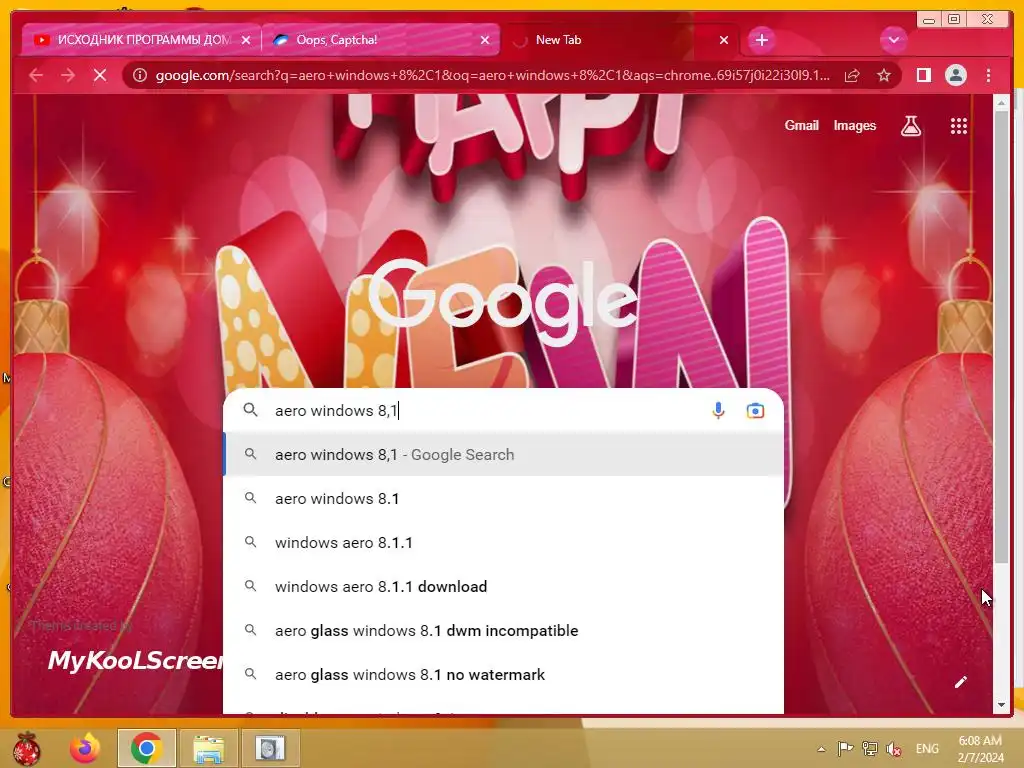Open File Explorer from the taskbar

[208, 748]
